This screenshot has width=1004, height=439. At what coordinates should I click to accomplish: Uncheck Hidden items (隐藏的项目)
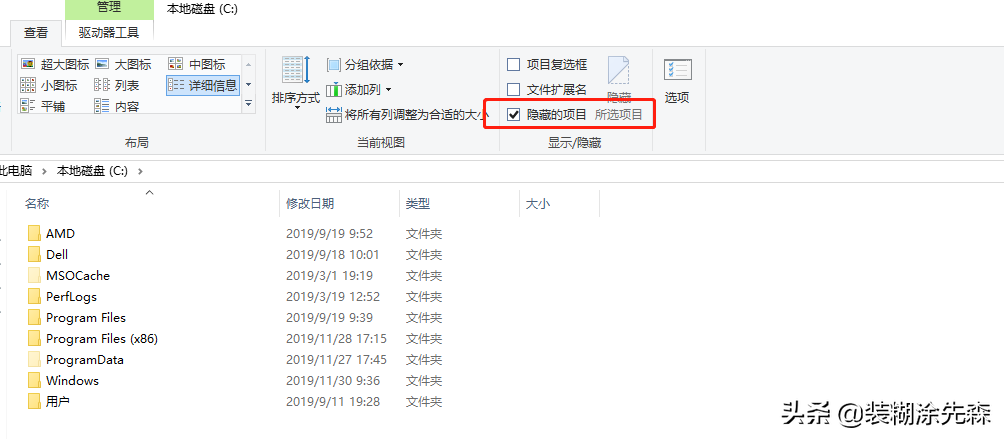(x=514, y=115)
